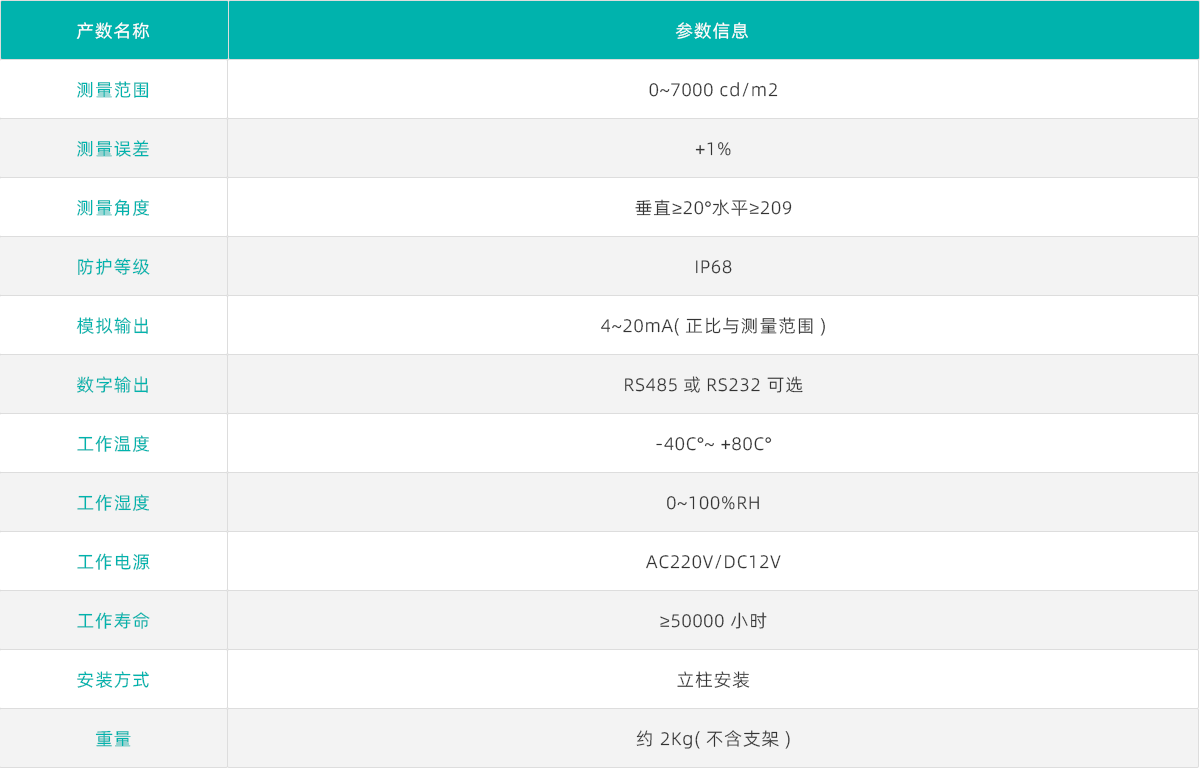1200x768 pixels.
Task: Select the 数字输出 label
Action: point(113,385)
